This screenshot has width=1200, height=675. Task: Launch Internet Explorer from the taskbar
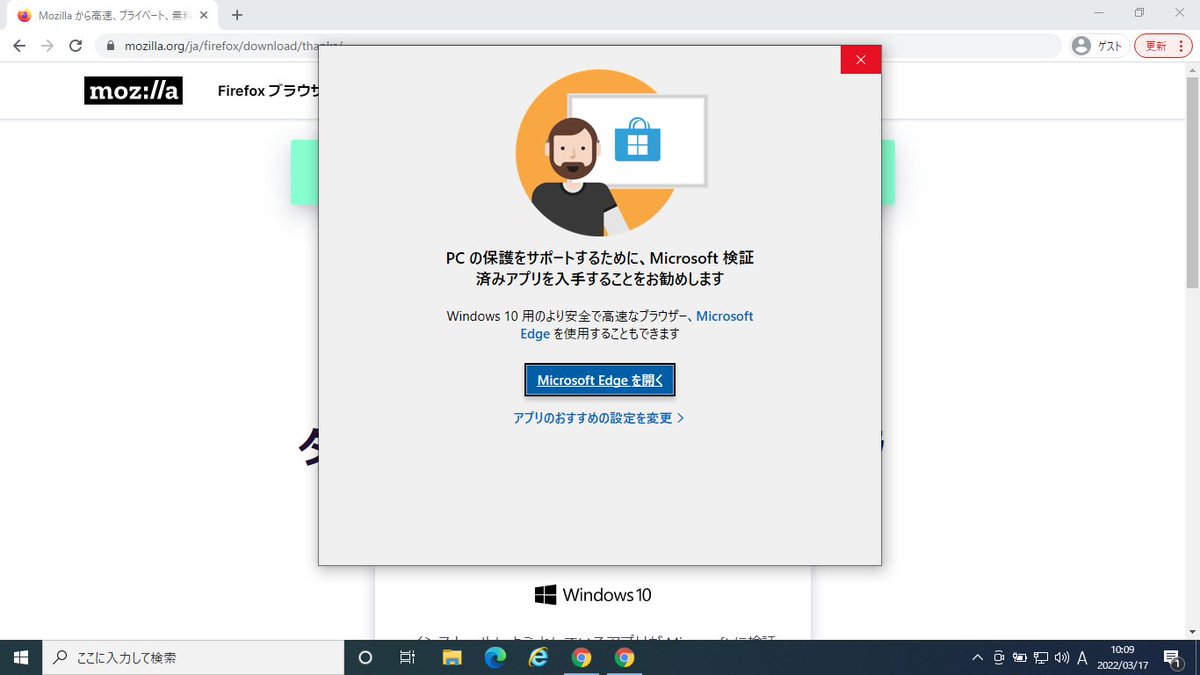click(x=538, y=657)
